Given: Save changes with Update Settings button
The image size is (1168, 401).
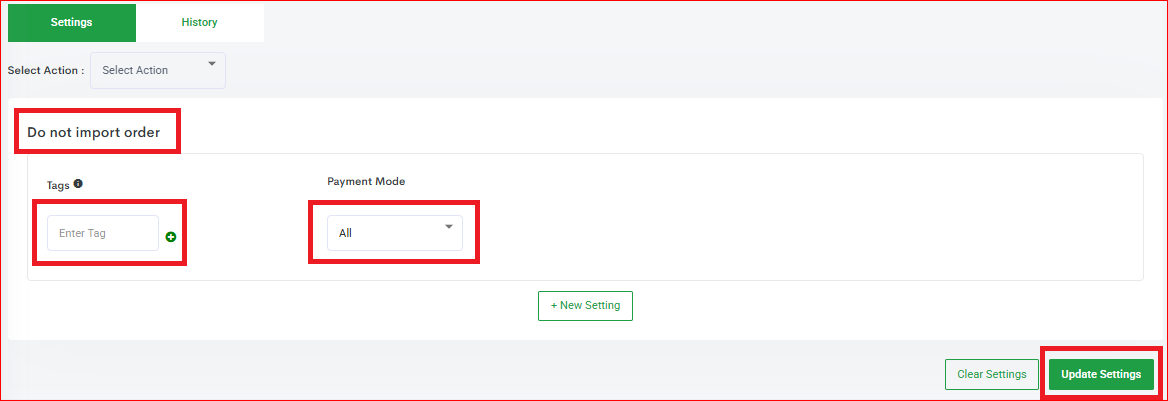Looking at the screenshot, I should click(1101, 374).
